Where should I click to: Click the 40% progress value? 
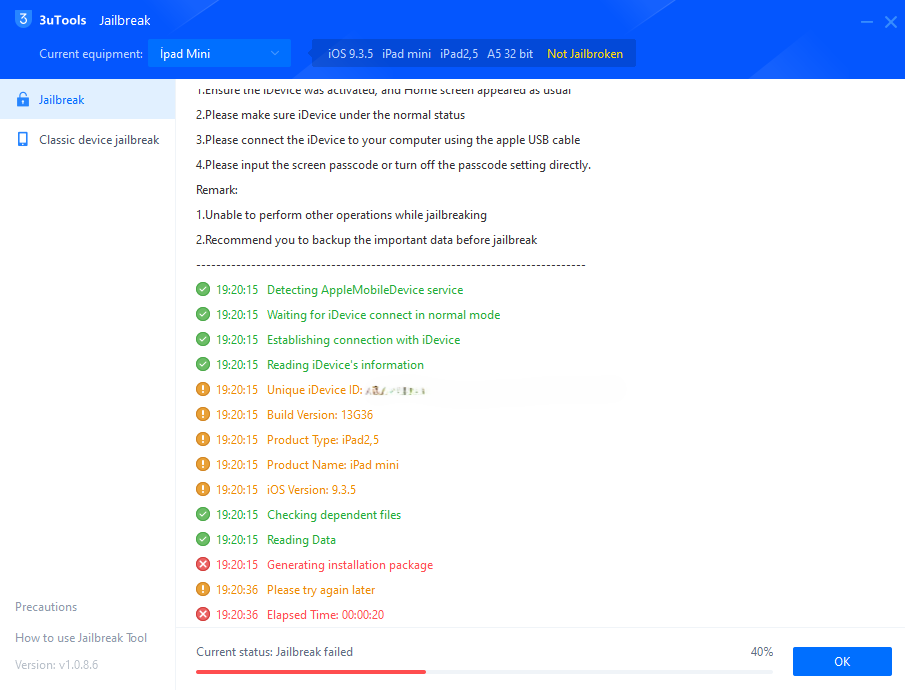[x=761, y=652]
